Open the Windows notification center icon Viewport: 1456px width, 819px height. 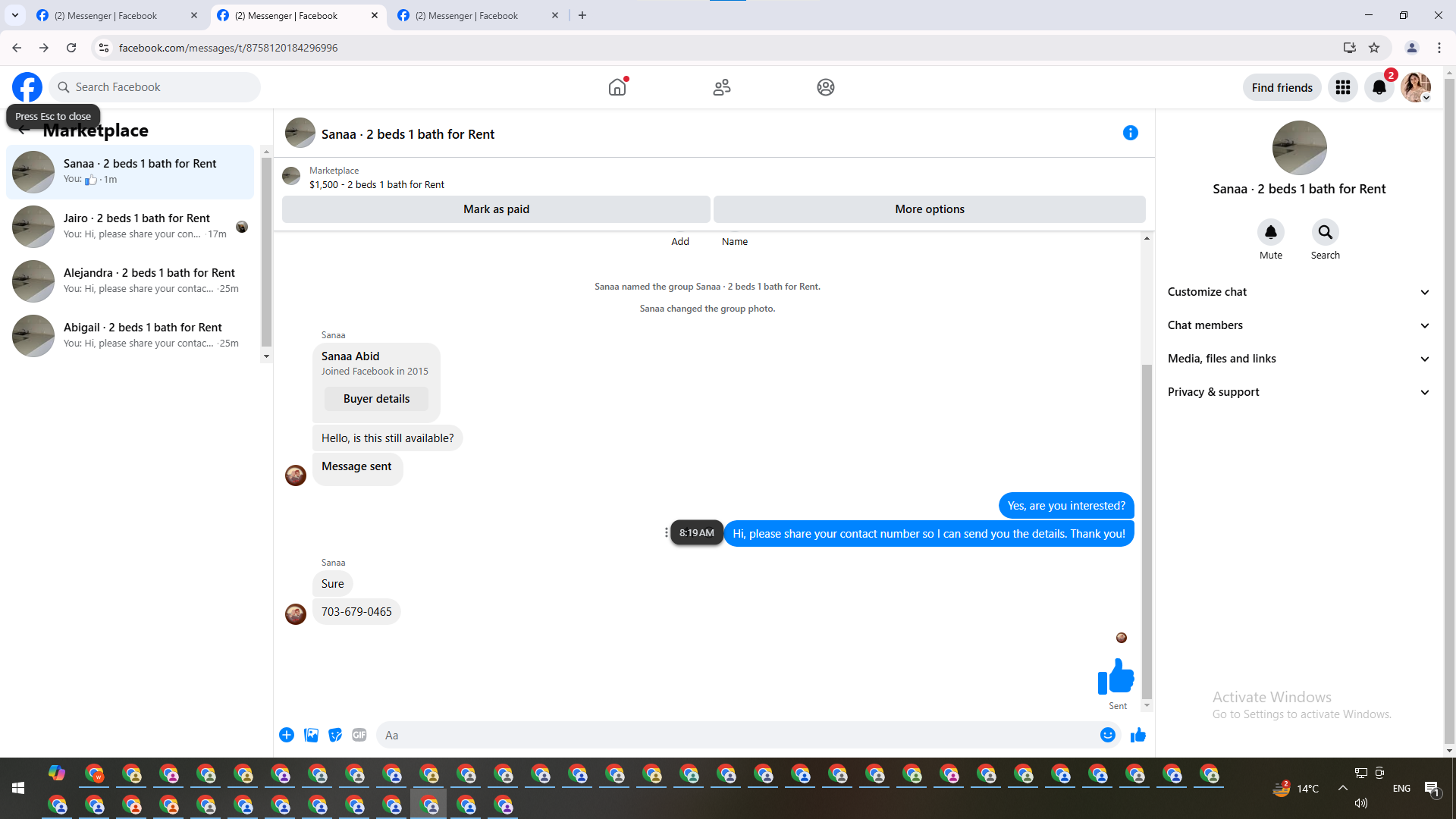1432,789
